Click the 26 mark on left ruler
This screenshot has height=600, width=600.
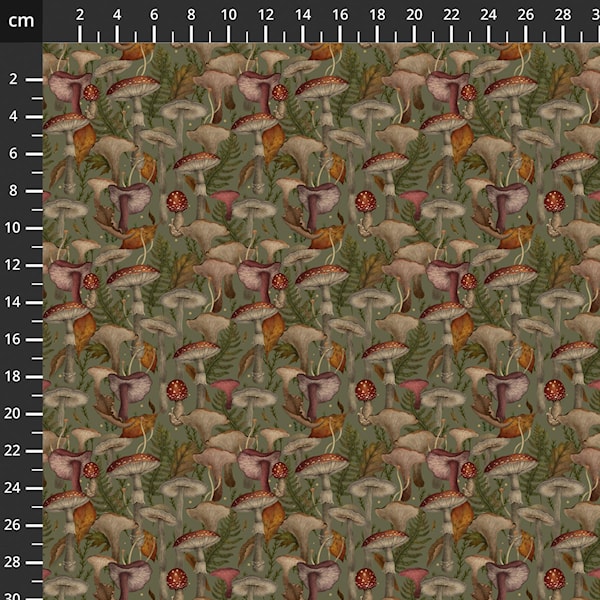[16, 524]
